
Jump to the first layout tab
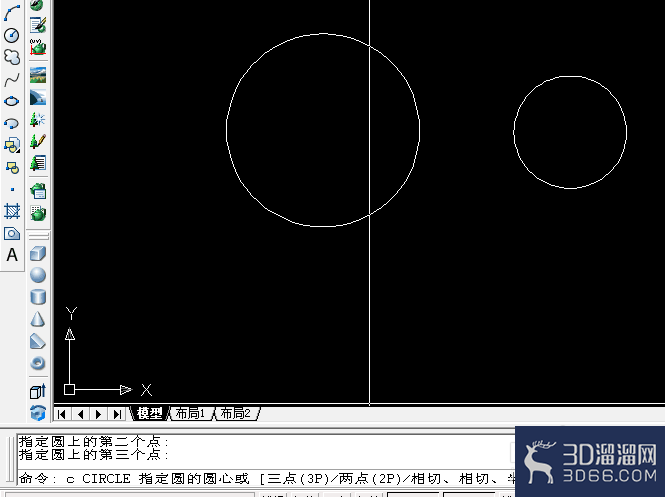62,414
